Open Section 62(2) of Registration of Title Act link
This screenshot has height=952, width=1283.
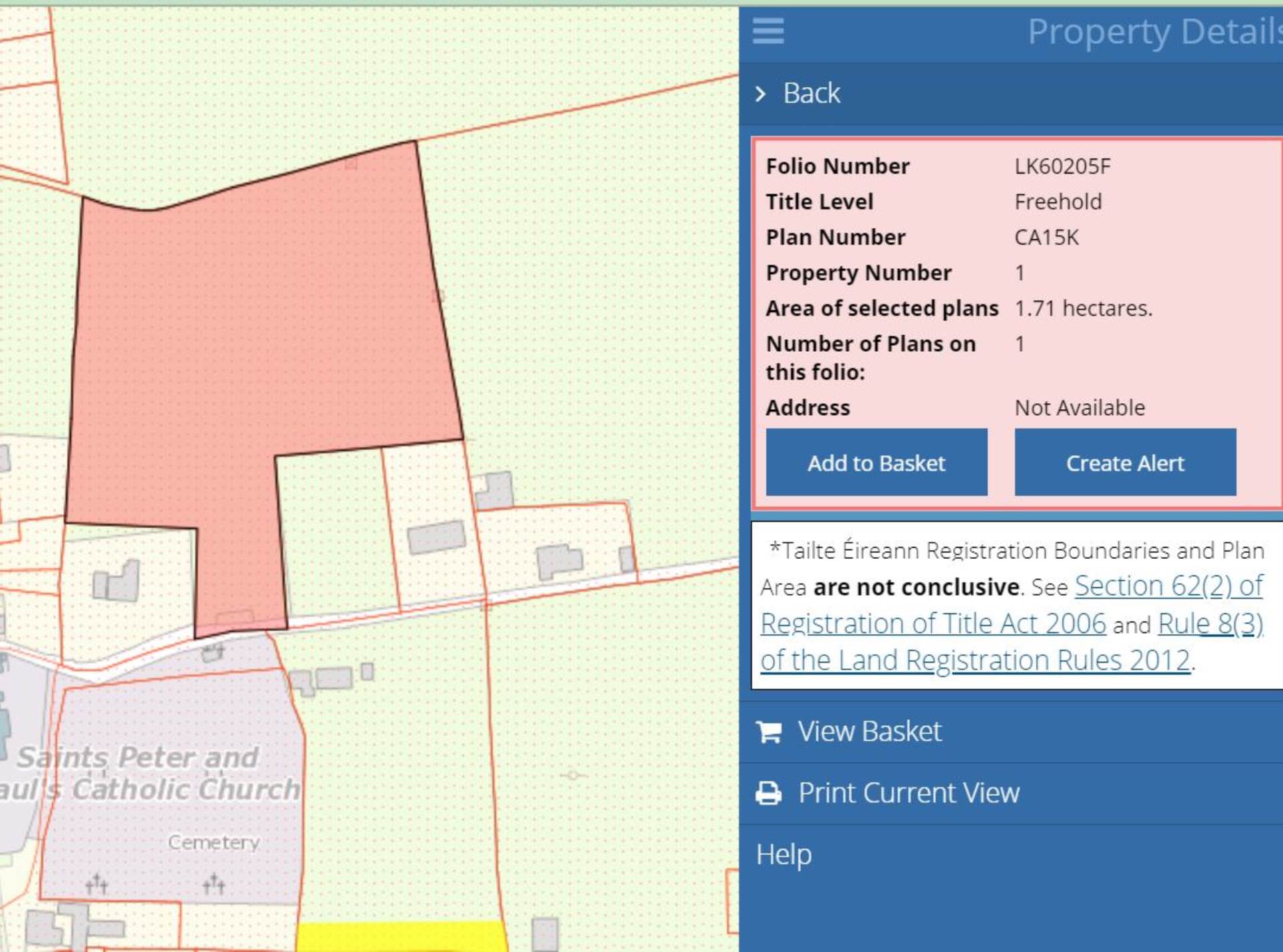click(x=1011, y=605)
